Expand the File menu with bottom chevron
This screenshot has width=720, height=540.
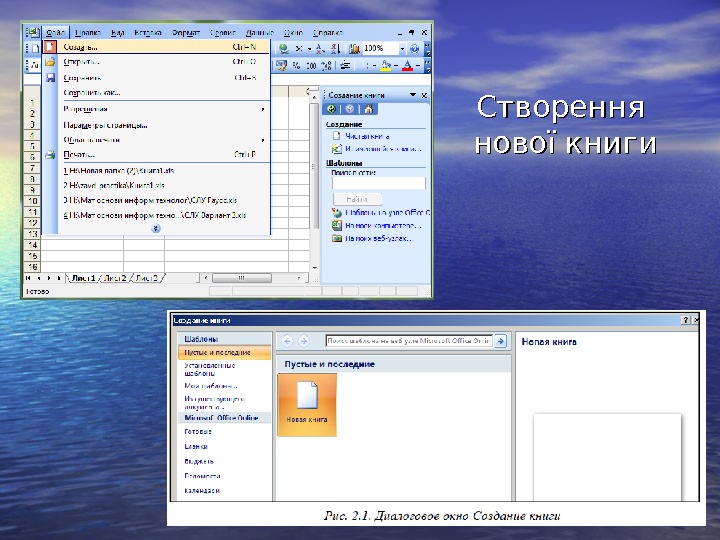click(x=156, y=228)
